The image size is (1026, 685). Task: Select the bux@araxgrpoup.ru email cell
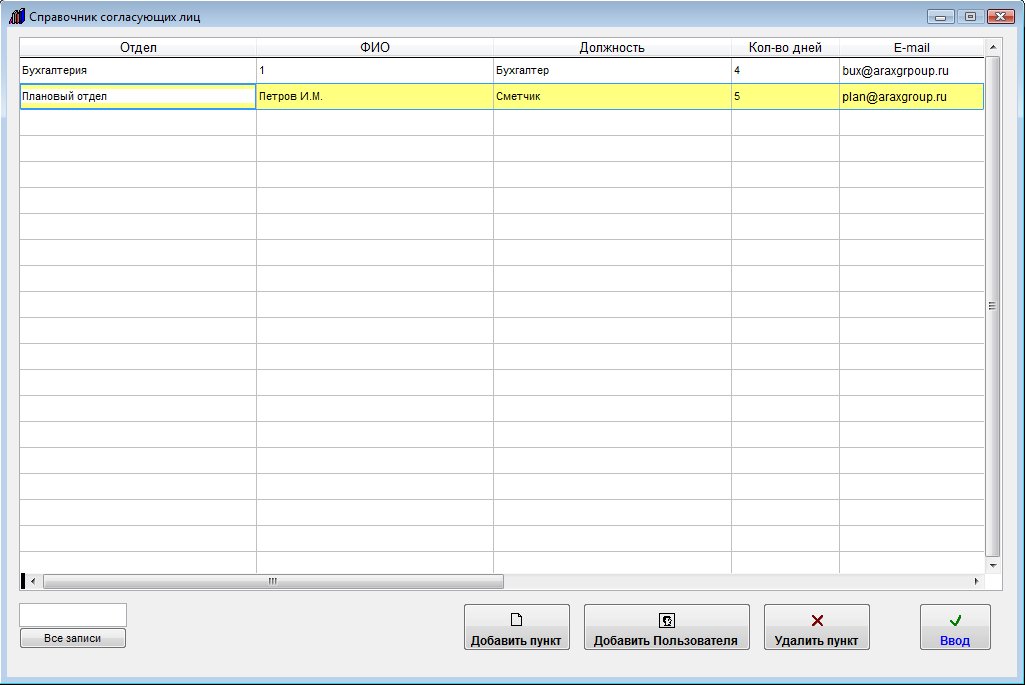click(911, 70)
